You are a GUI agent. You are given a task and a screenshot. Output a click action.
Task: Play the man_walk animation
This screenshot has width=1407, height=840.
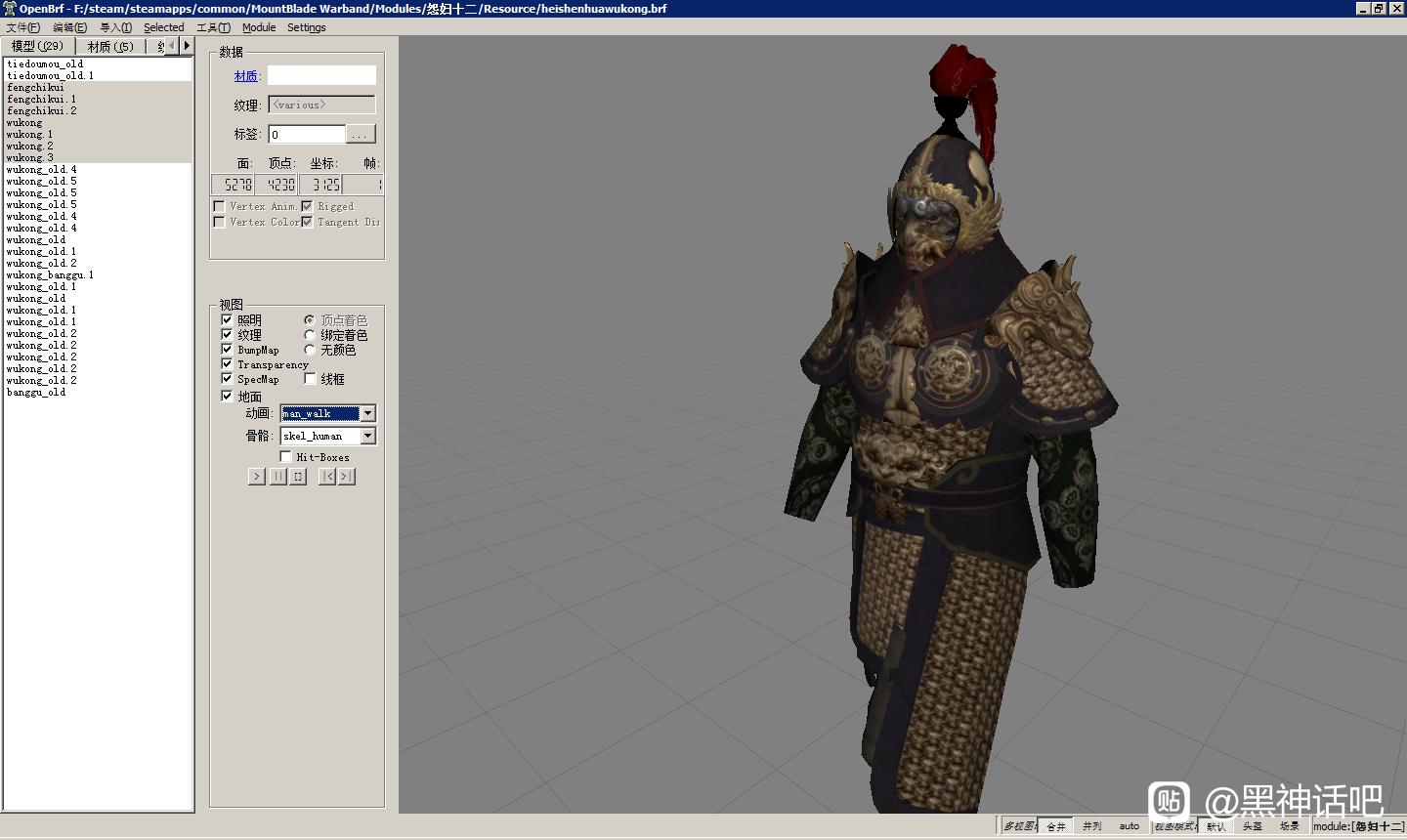256,477
